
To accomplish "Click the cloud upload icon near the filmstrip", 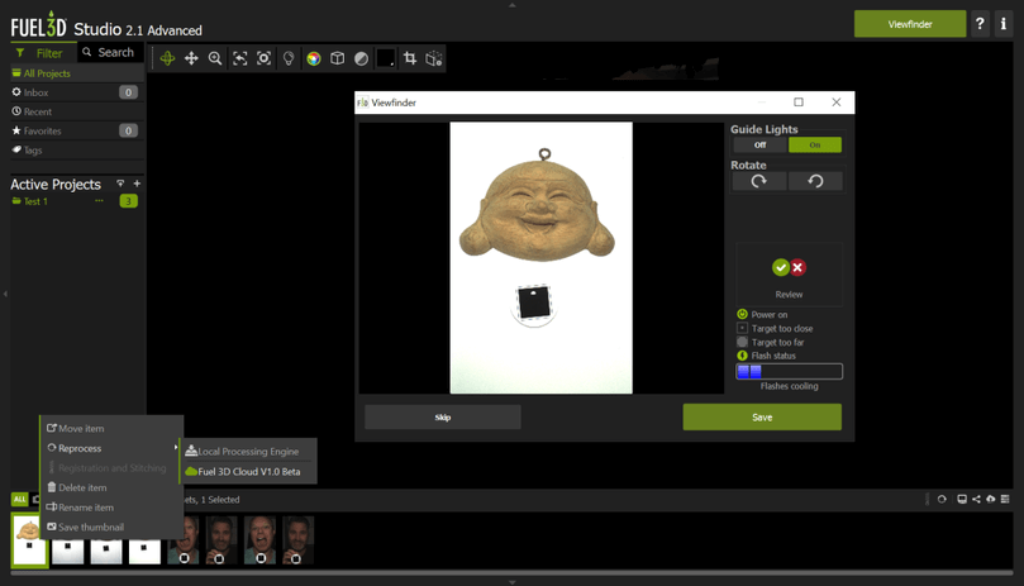I will pyautogui.click(x=990, y=499).
